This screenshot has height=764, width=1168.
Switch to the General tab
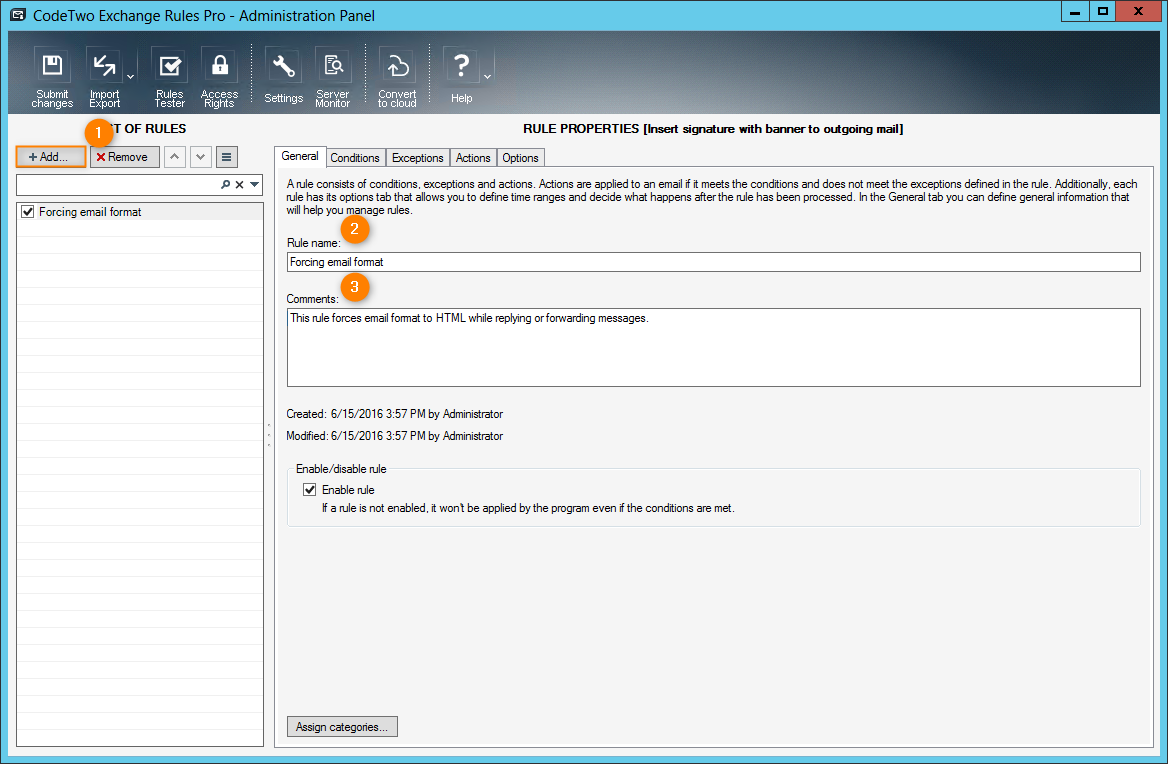coord(300,156)
